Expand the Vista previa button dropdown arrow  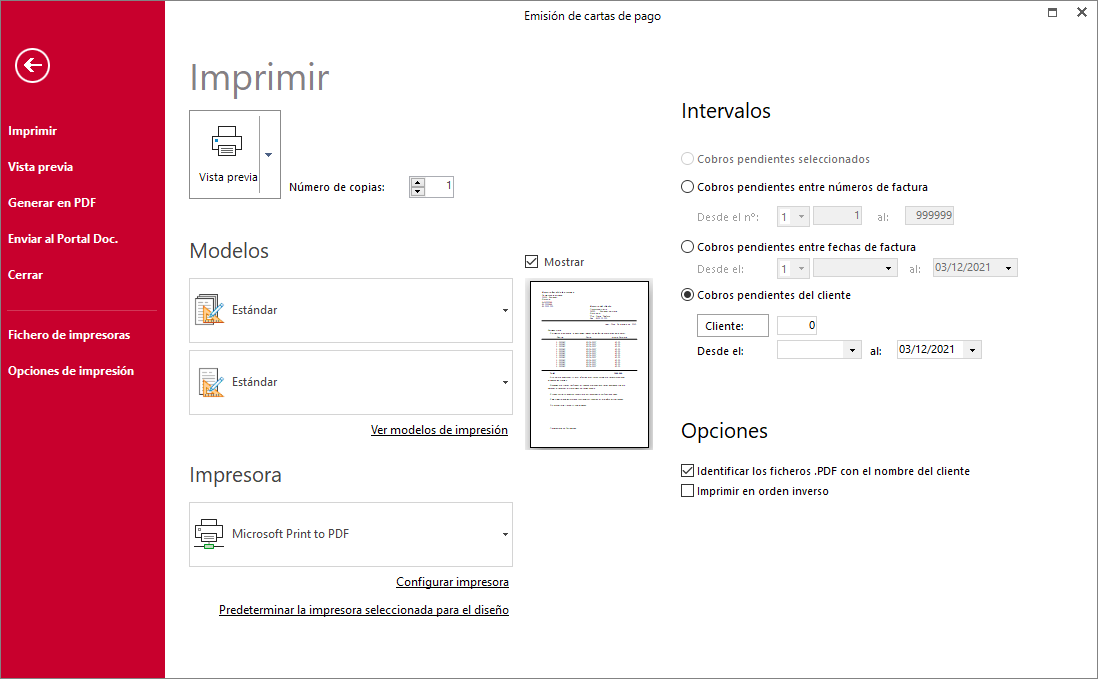[x=268, y=155]
